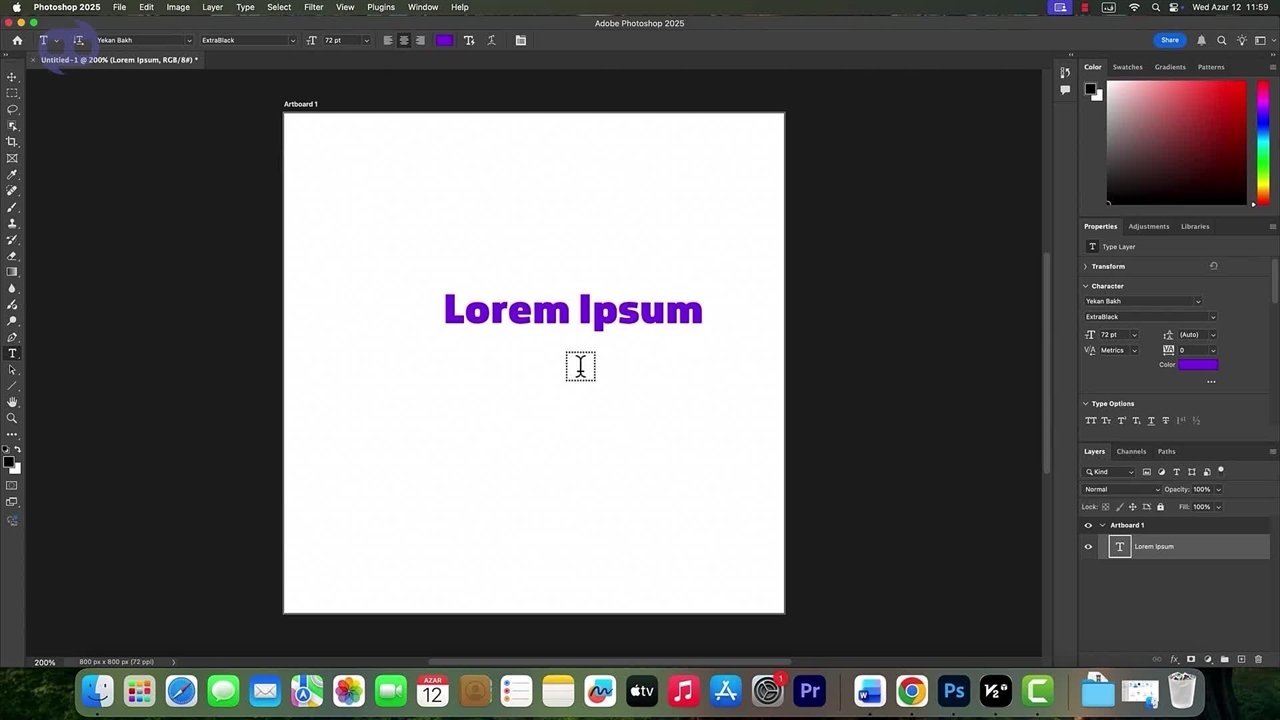Open the Filter menu
Screen dimensions: 1280x720
313,7
